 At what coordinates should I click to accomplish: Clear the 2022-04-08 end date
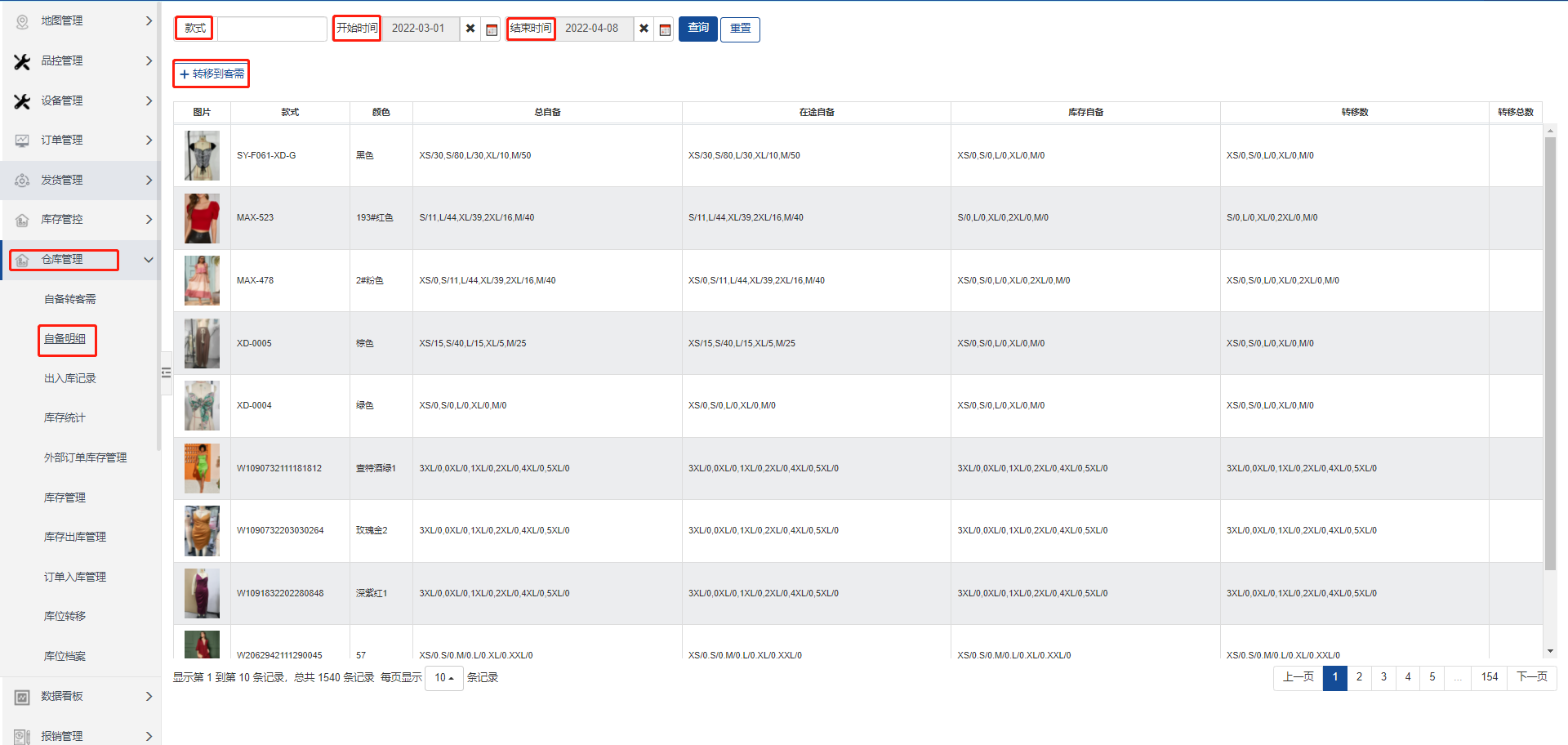click(644, 29)
